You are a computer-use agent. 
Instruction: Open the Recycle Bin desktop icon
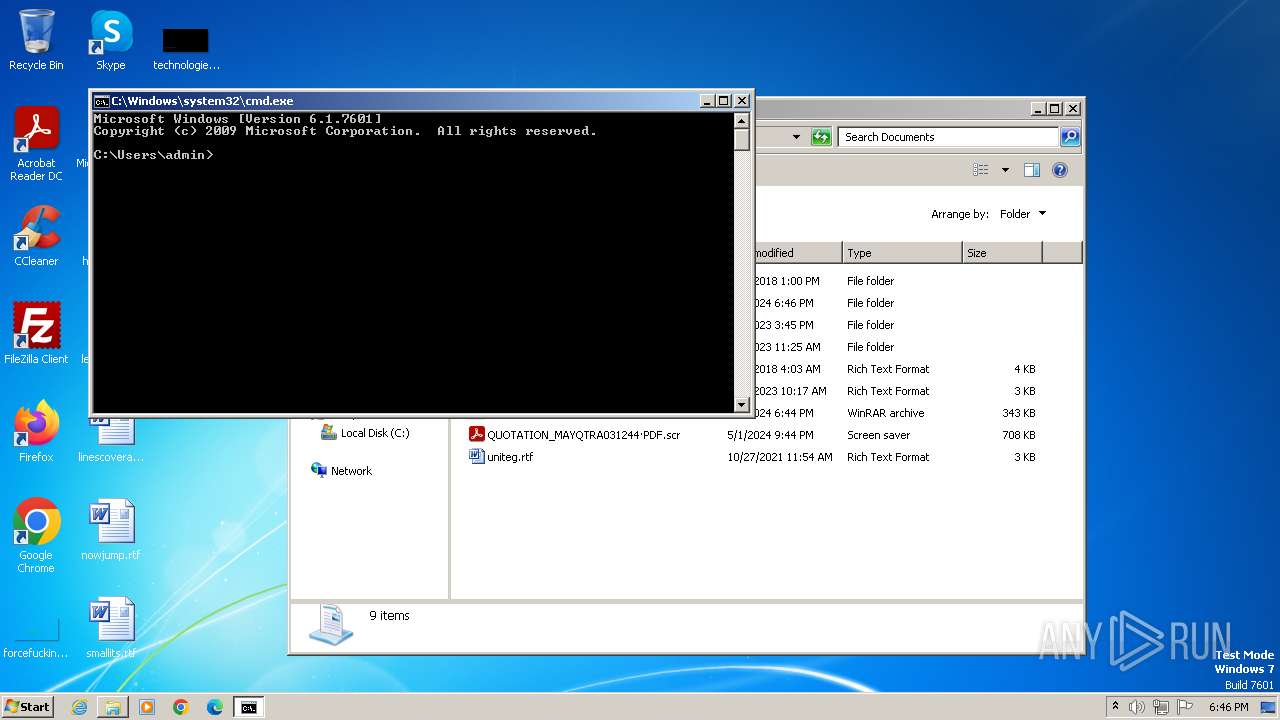click(36, 40)
